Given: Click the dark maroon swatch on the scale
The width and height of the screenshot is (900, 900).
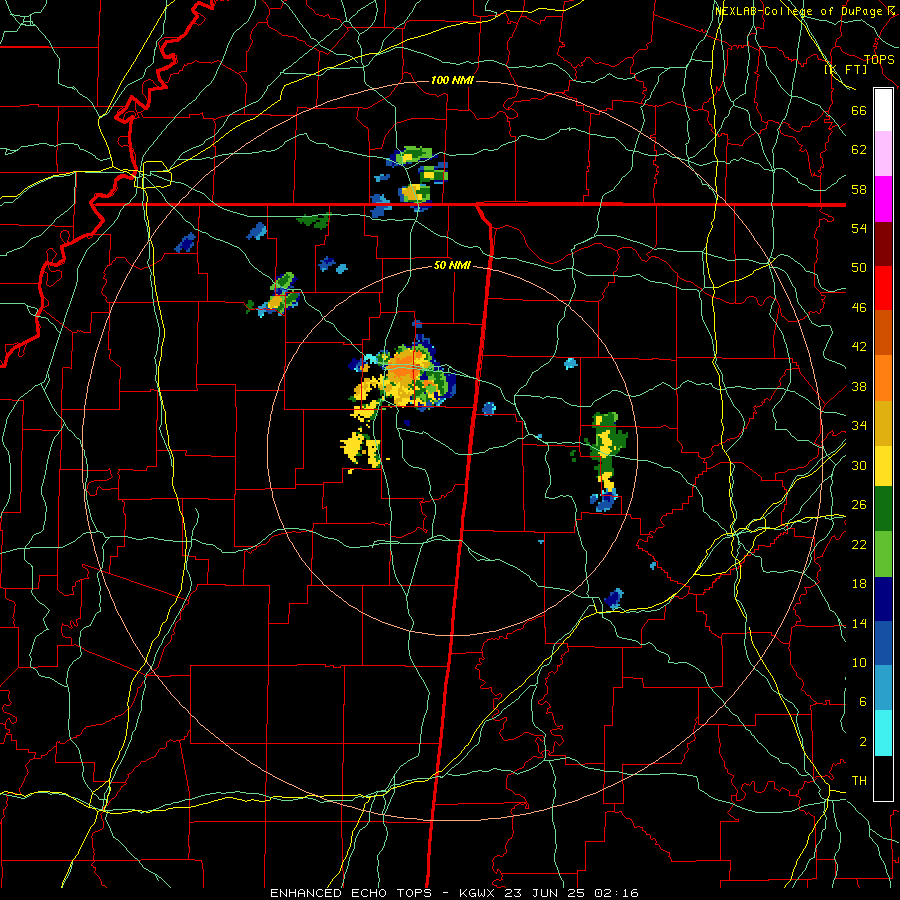Looking at the screenshot, I should click(883, 244).
